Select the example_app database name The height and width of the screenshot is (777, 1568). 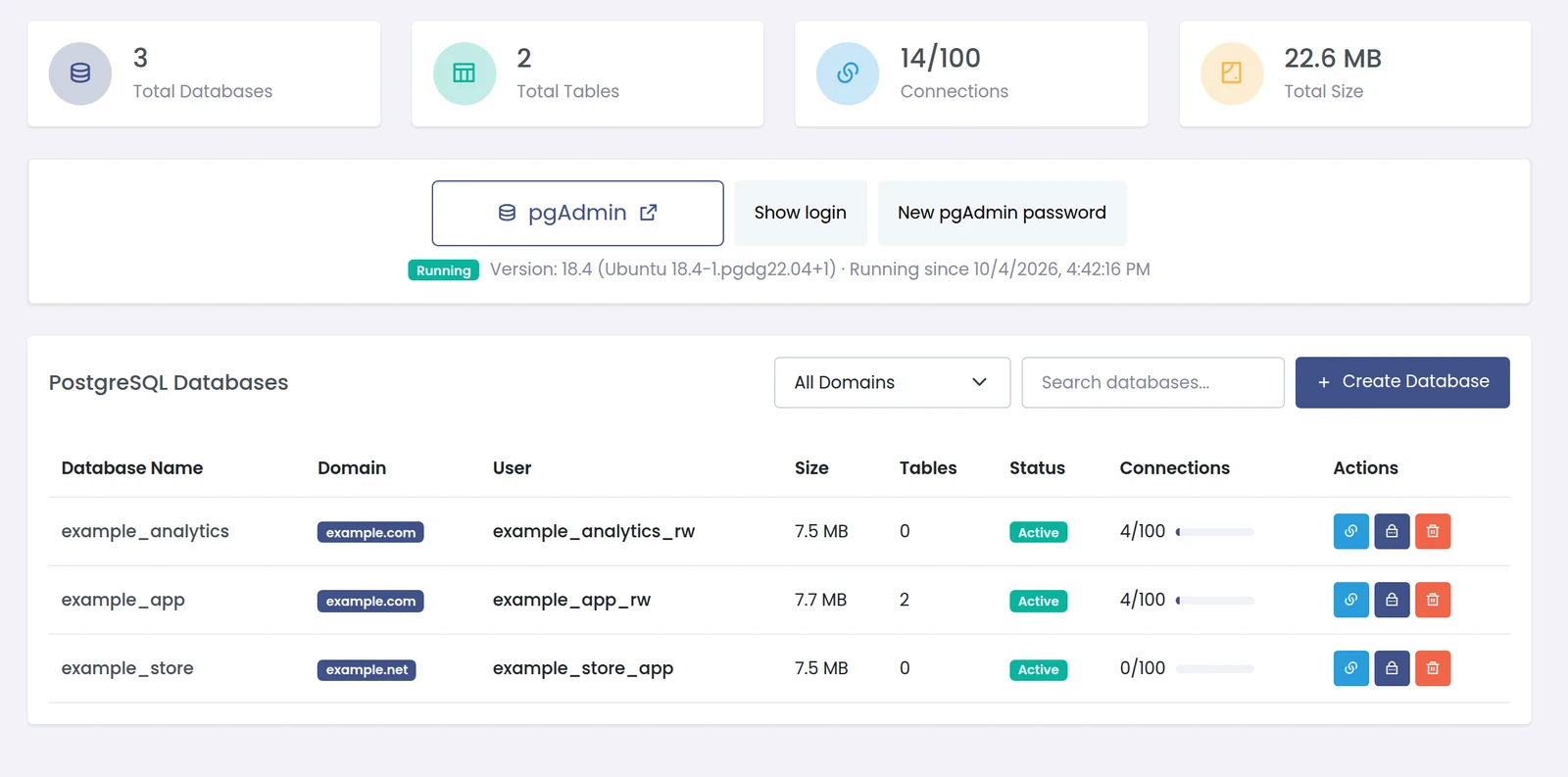123,600
